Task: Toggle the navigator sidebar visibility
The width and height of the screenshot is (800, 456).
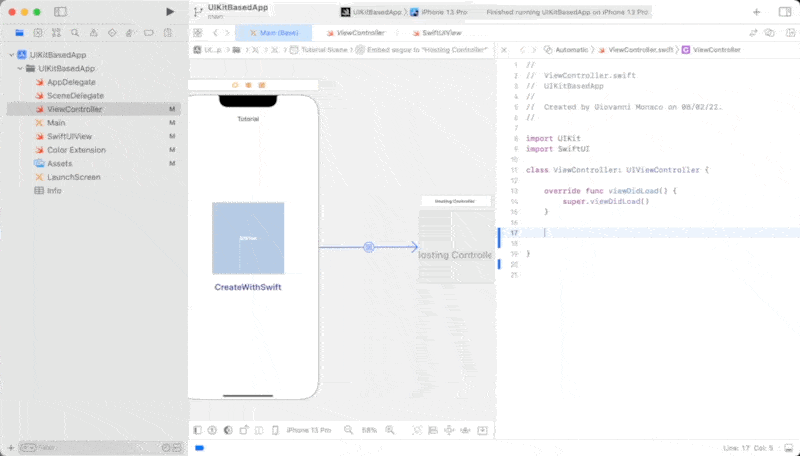Action: [60, 12]
